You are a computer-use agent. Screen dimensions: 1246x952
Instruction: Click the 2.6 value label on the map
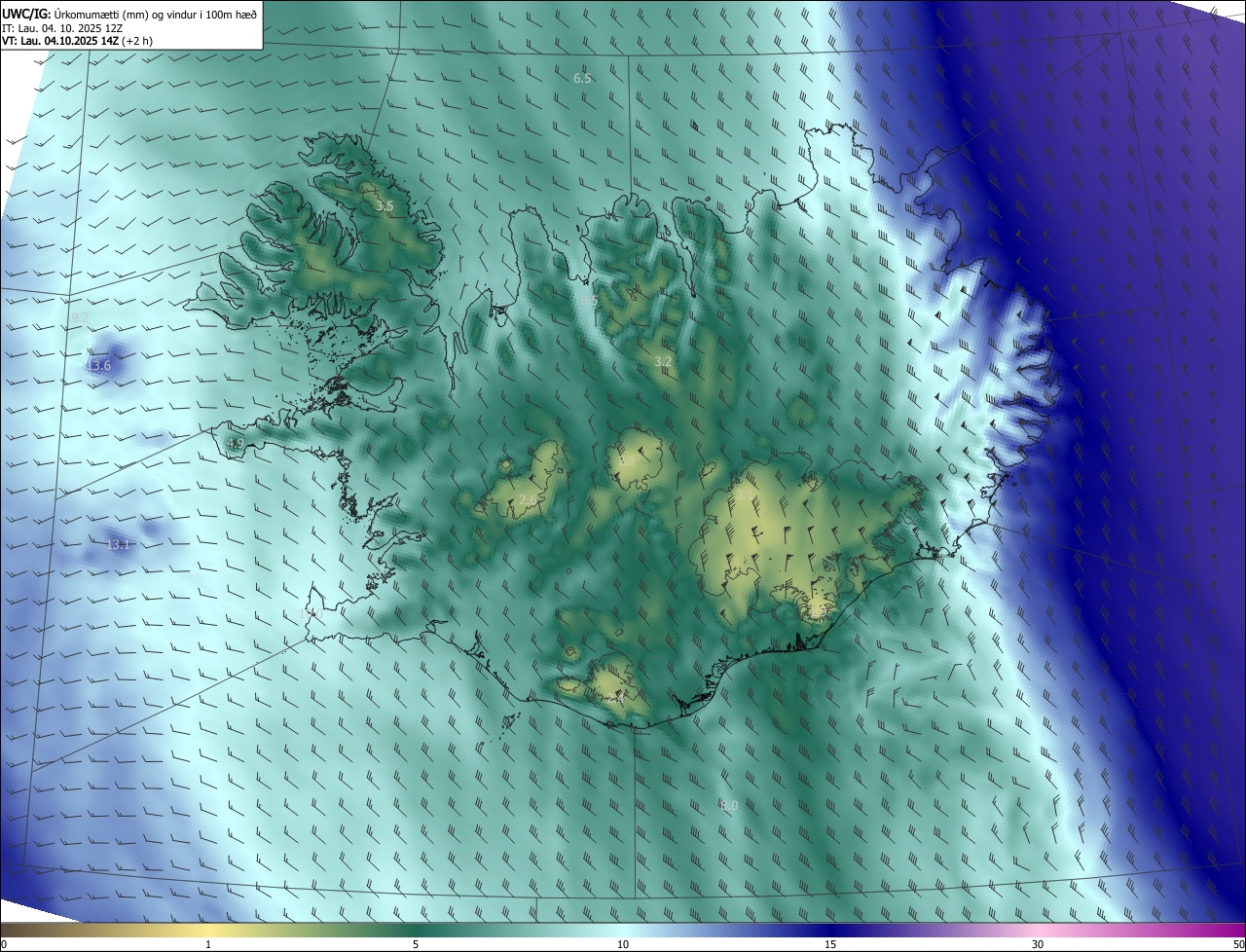[x=528, y=500]
